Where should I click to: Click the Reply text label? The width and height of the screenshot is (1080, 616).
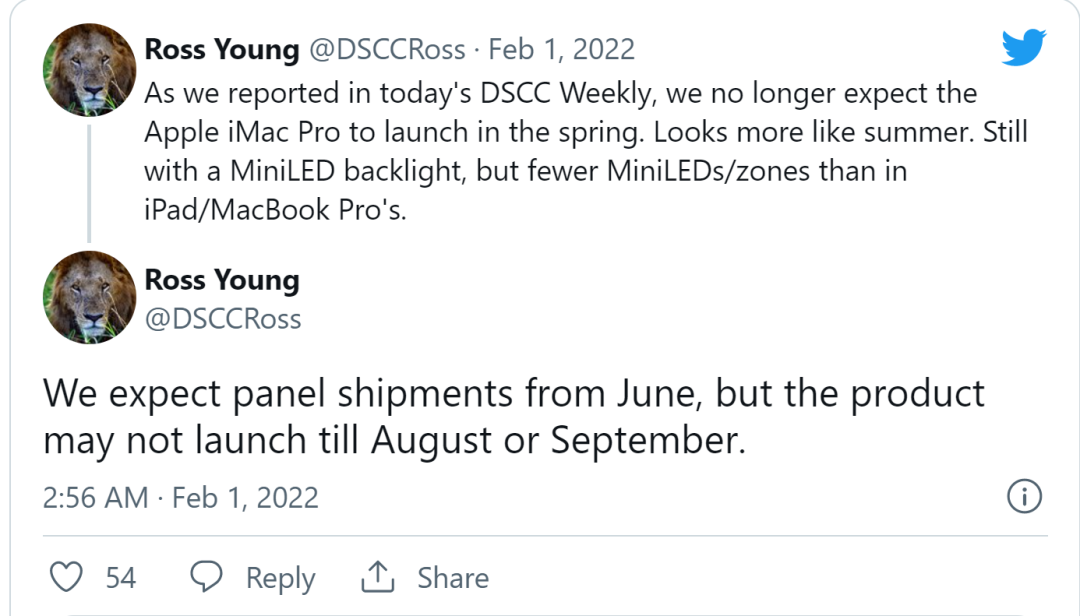click(x=280, y=578)
